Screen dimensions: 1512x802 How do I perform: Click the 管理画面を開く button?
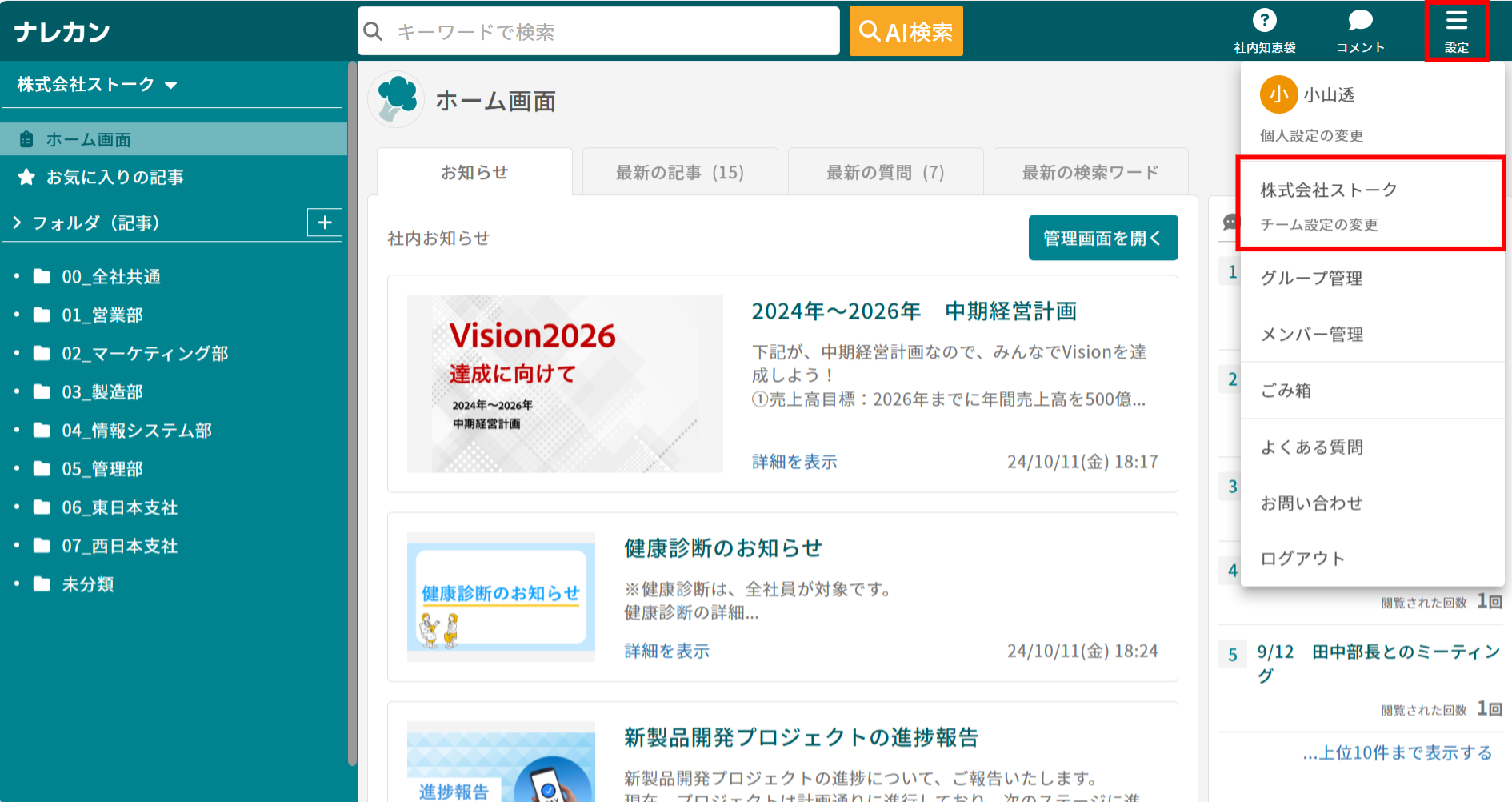point(1102,238)
